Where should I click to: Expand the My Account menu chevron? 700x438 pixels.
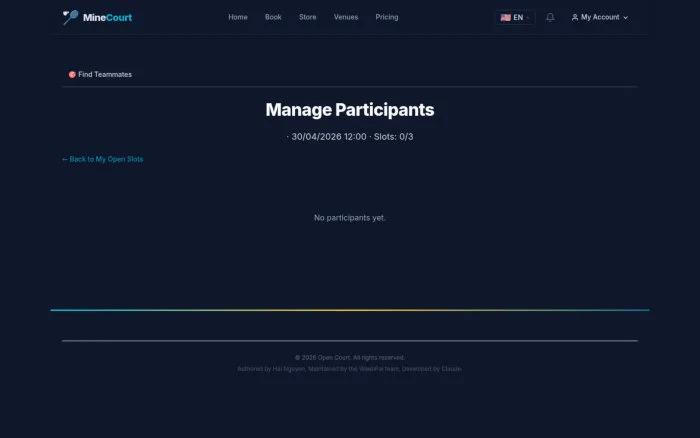(x=625, y=17)
